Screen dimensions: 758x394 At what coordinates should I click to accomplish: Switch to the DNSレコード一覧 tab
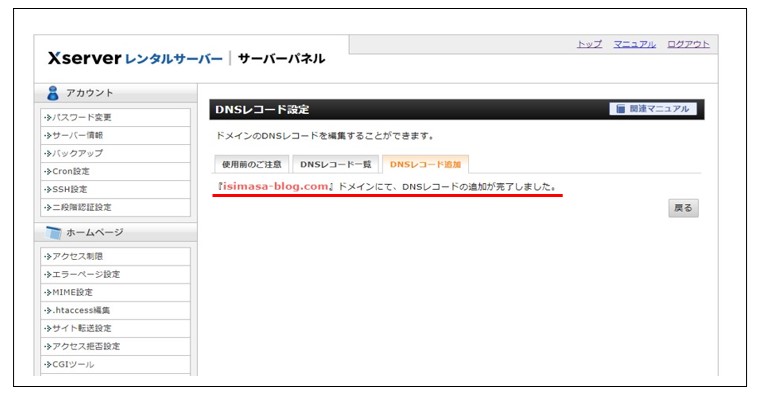click(x=335, y=164)
